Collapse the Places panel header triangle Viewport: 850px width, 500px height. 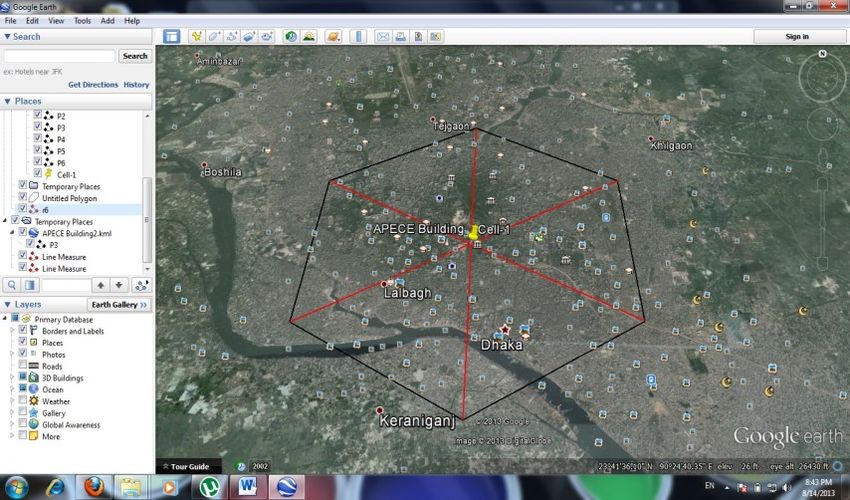coord(7,101)
